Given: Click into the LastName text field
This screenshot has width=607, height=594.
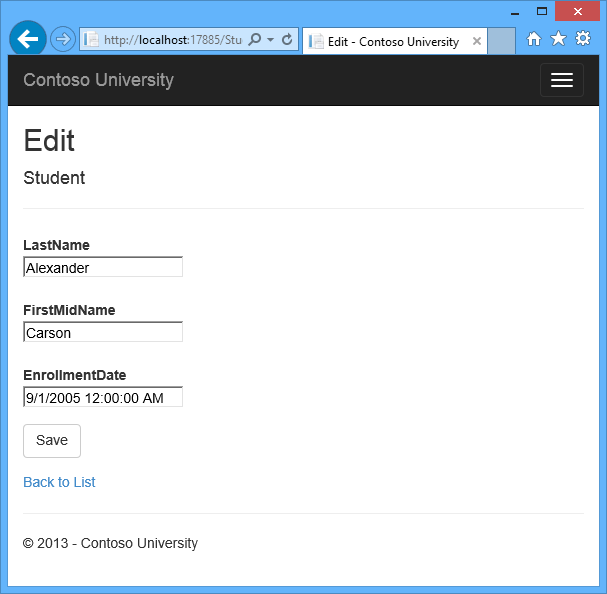Looking at the screenshot, I should 103,267.
